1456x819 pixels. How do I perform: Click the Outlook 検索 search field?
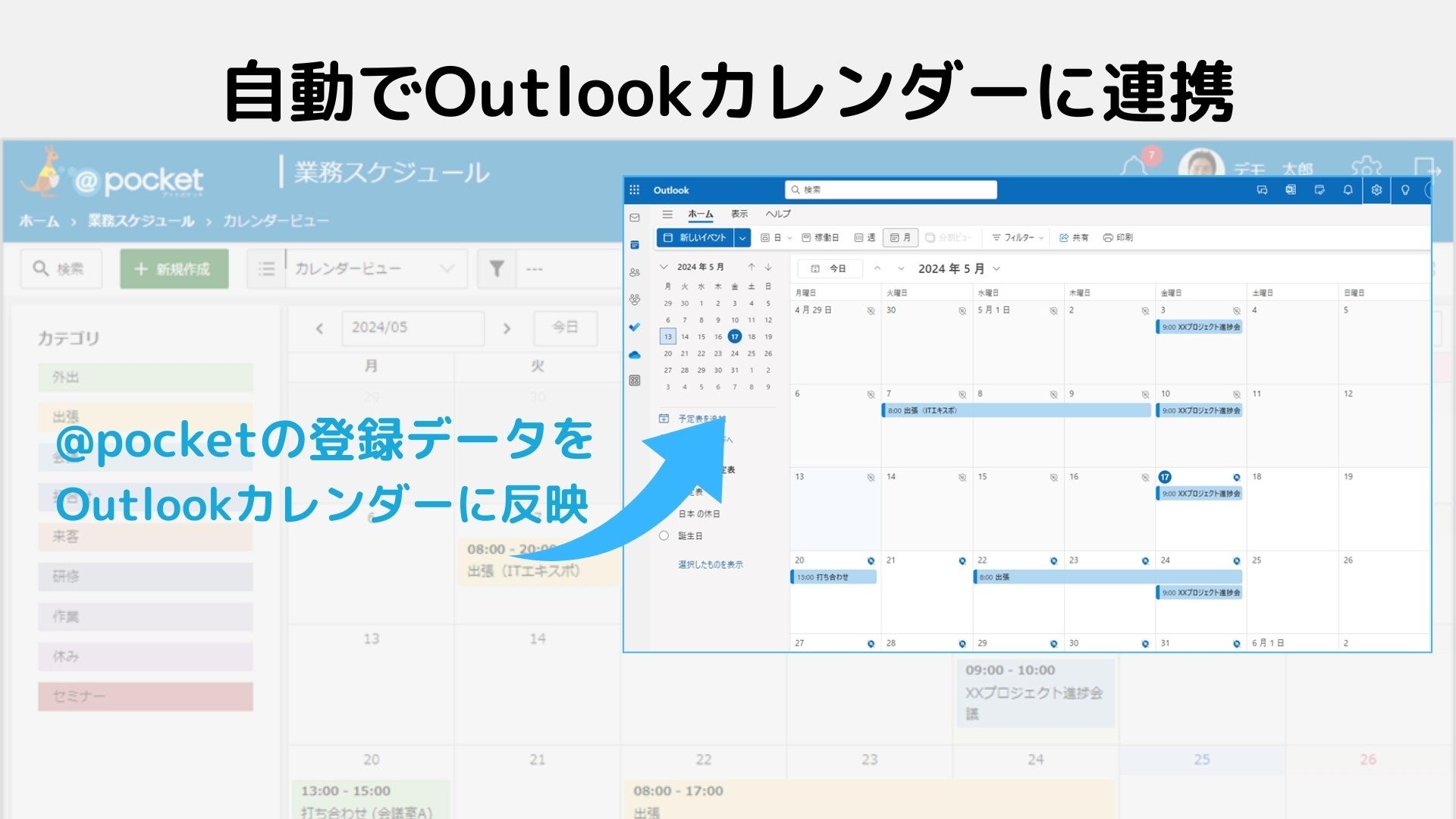[x=891, y=190]
